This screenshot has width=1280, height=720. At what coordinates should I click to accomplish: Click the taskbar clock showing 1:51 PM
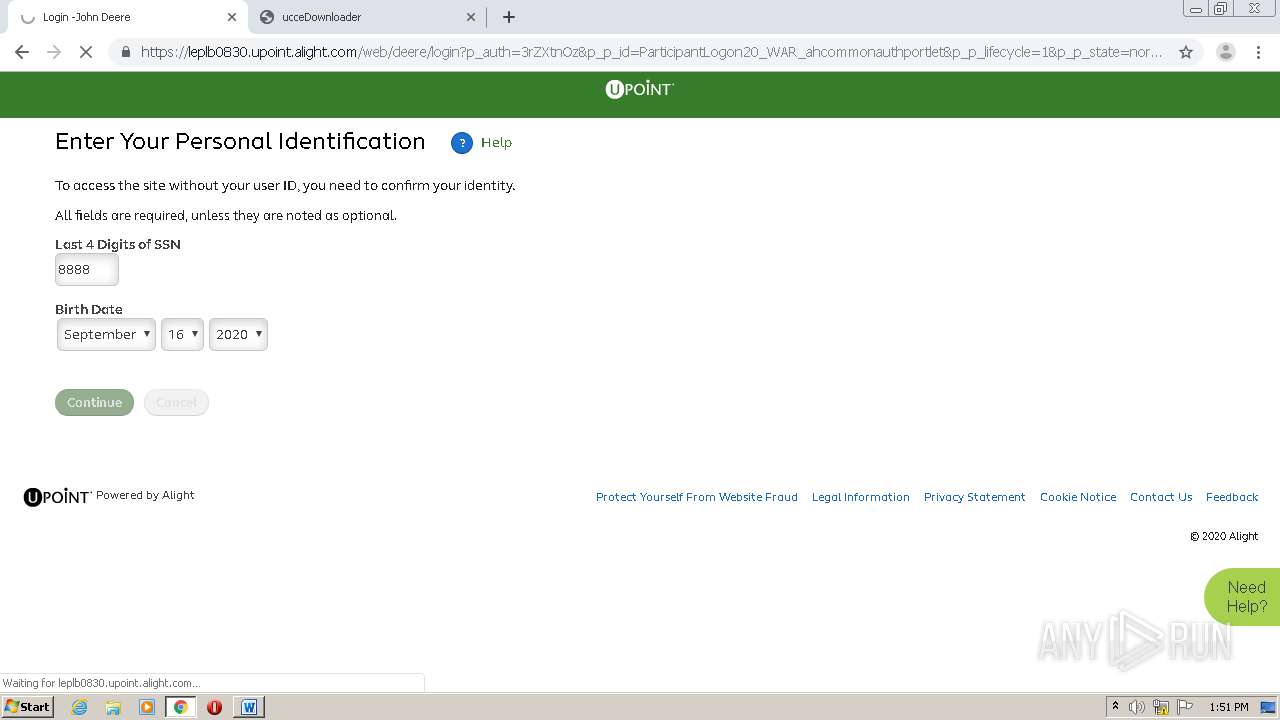pos(1229,707)
